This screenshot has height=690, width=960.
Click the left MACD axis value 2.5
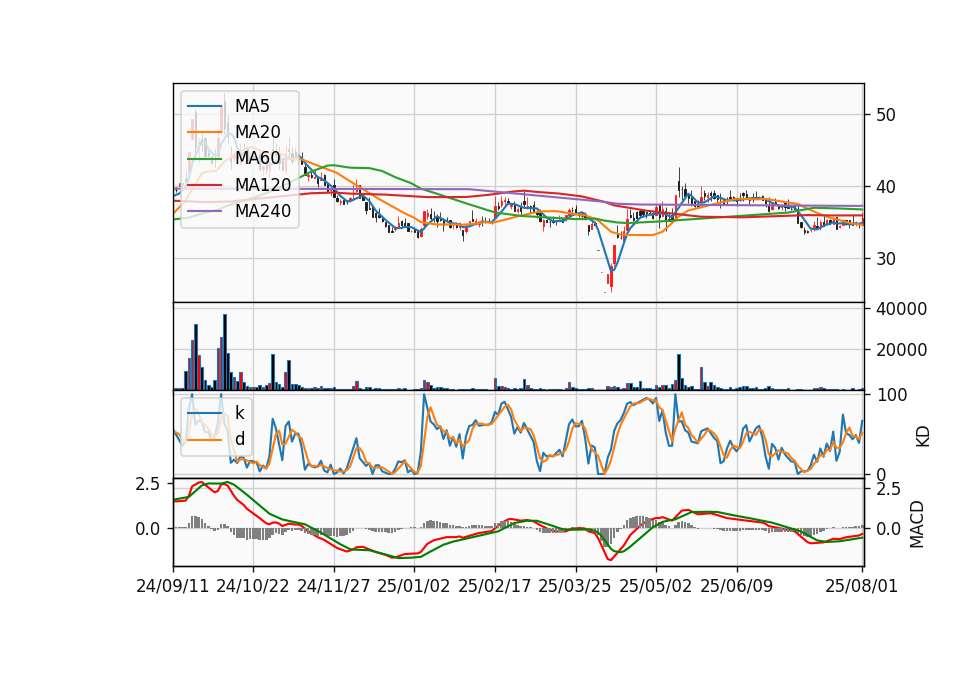pos(148,484)
